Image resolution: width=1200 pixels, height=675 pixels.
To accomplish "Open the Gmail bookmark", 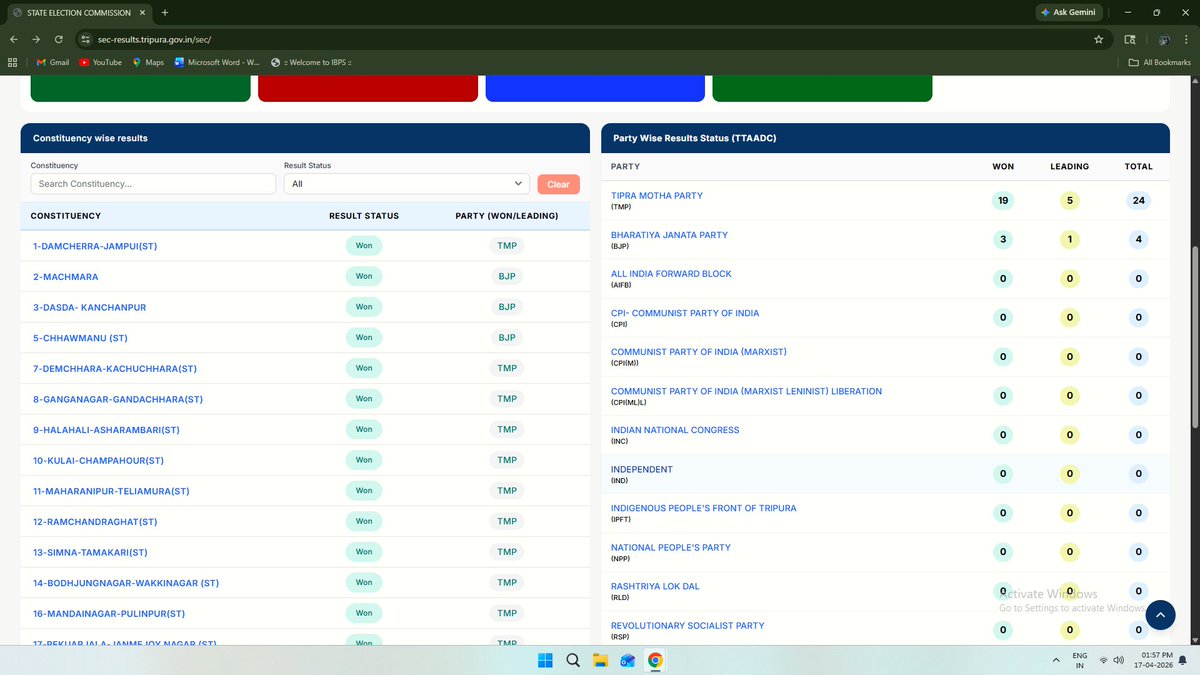I will point(52,62).
